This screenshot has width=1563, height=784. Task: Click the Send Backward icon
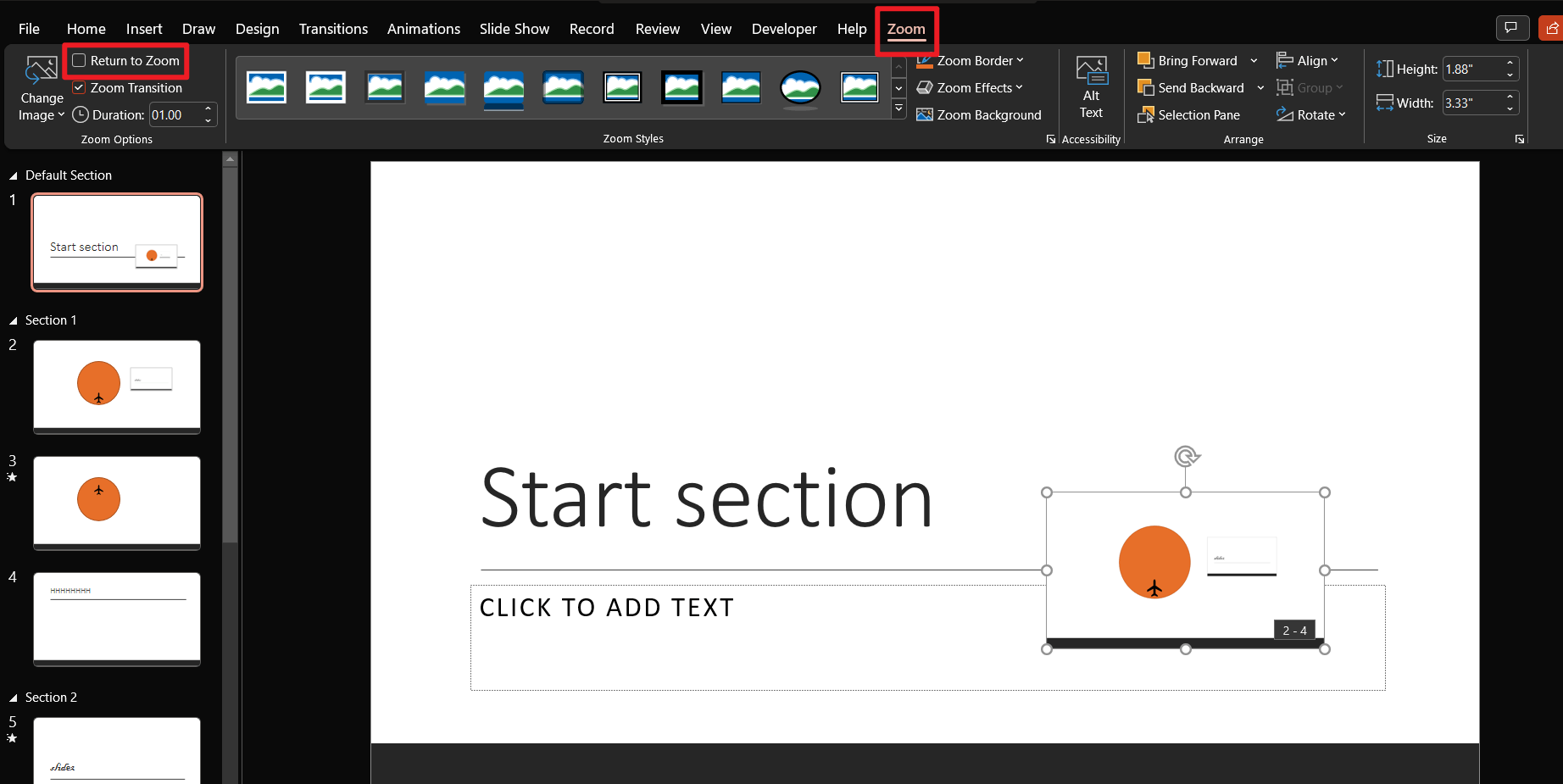tap(1147, 87)
